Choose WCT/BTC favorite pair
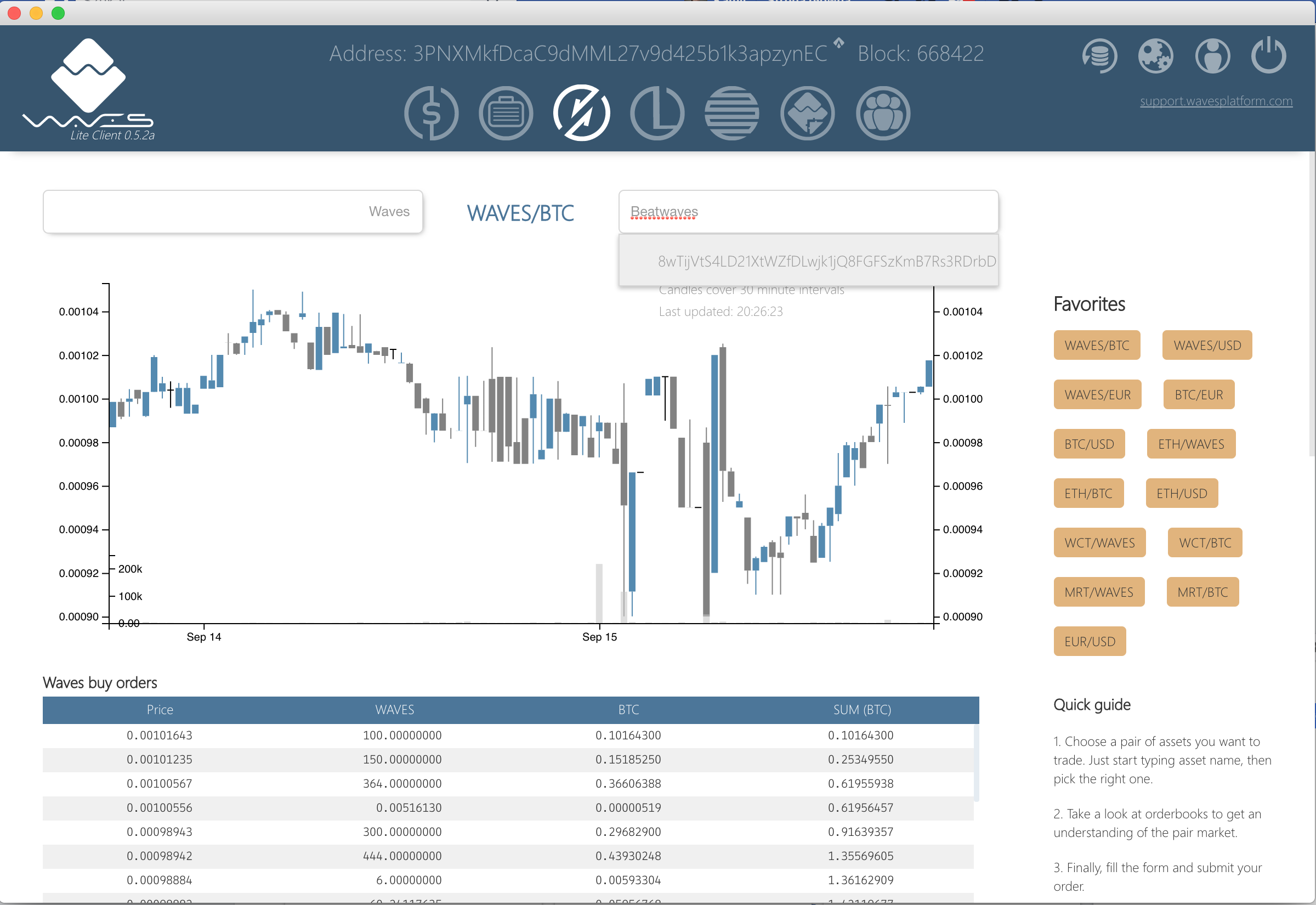This screenshot has width=1316, height=905. (1205, 542)
